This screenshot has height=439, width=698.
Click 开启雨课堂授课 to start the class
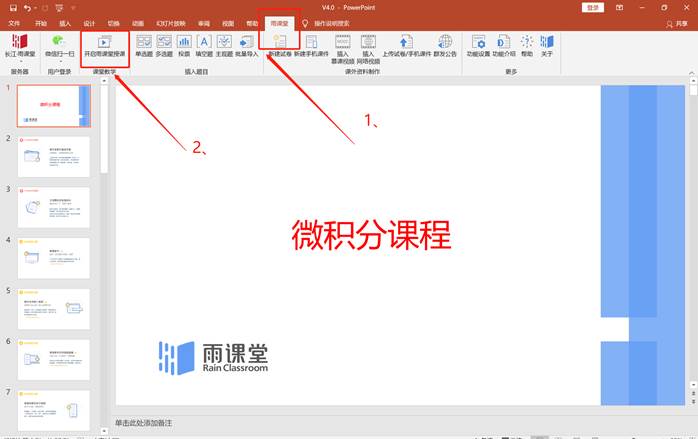point(105,47)
